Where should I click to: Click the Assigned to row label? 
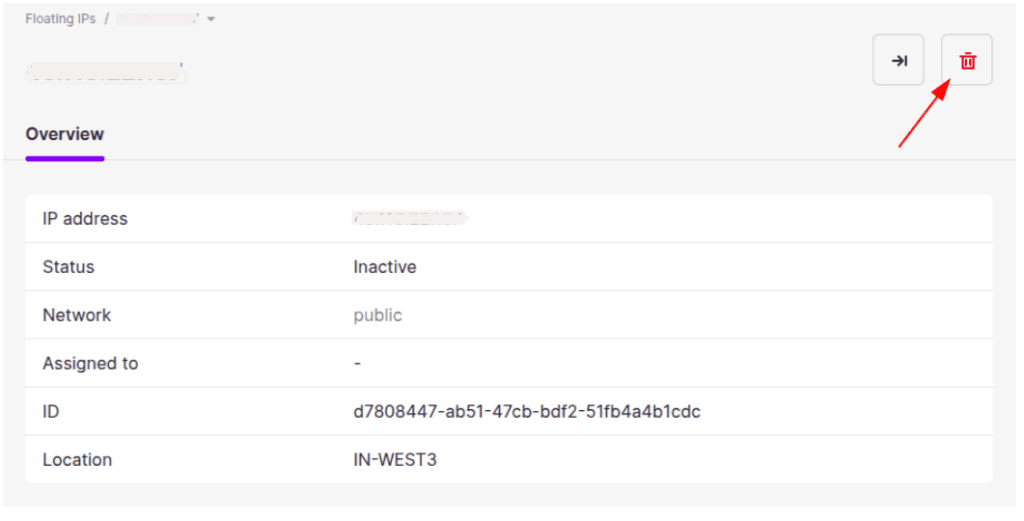90,363
